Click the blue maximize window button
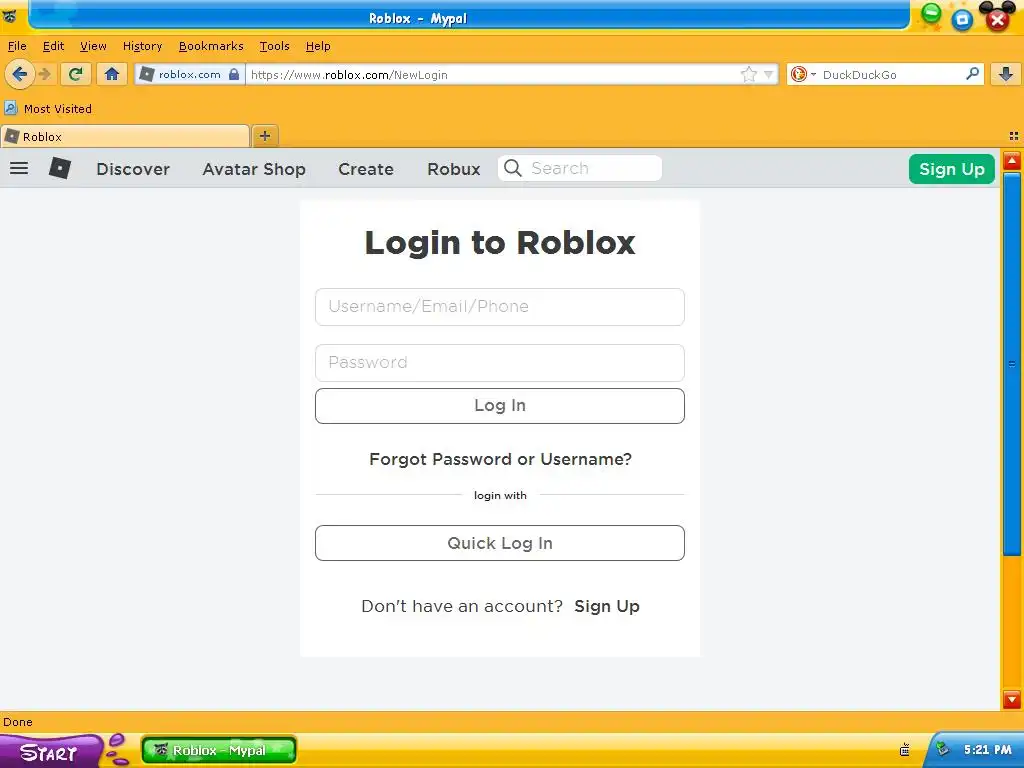The width and height of the screenshot is (1024, 768). tap(962, 20)
